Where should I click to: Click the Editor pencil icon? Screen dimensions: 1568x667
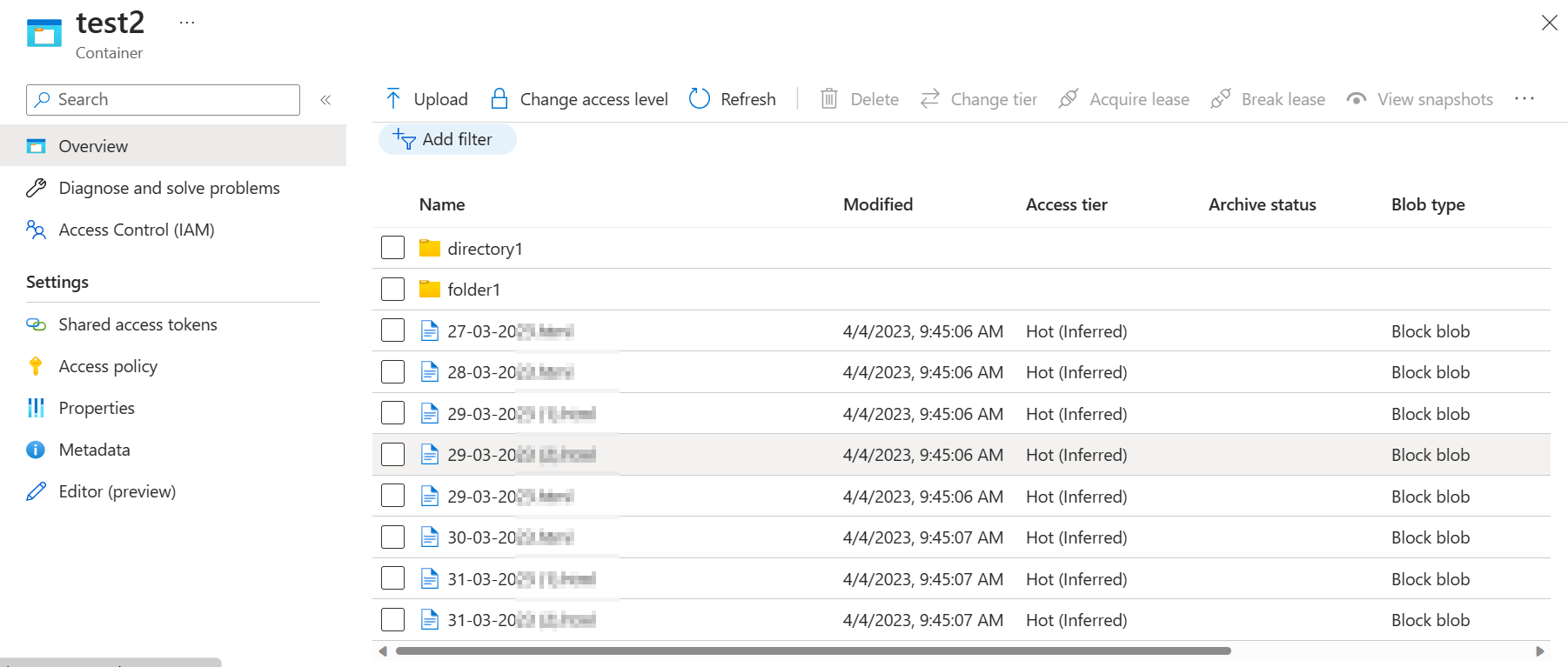point(36,491)
